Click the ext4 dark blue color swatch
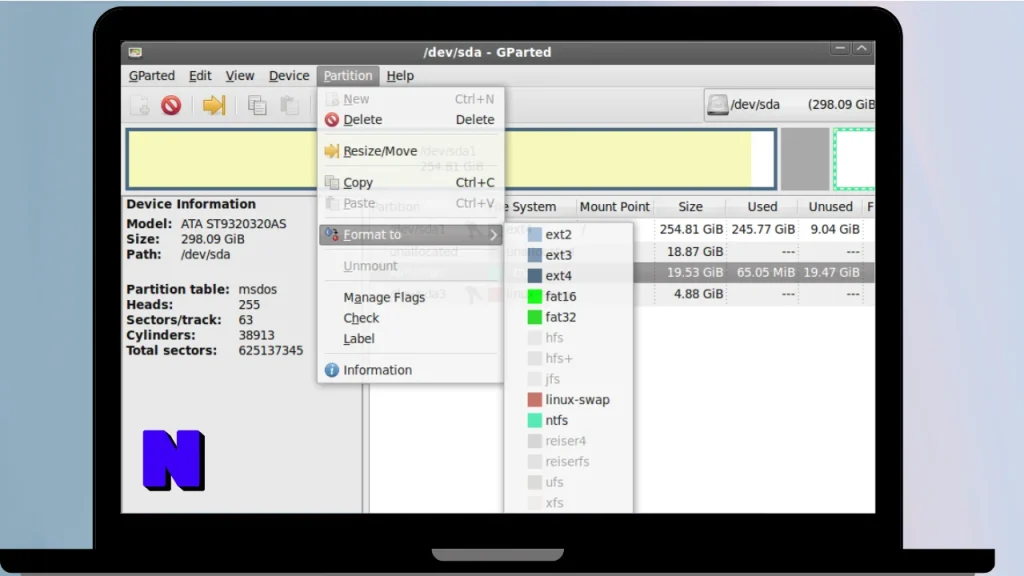The width and height of the screenshot is (1024, 576). click(x=534, y=276)
